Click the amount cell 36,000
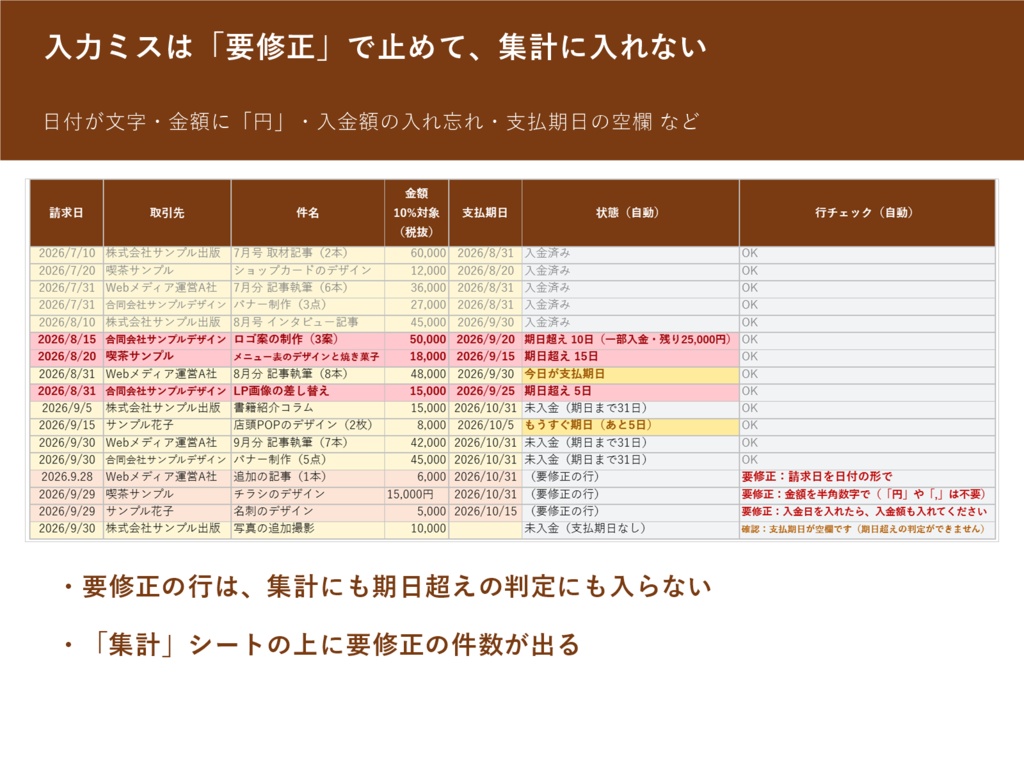Viewport: 1024px width, 768px height. (417, 287)
